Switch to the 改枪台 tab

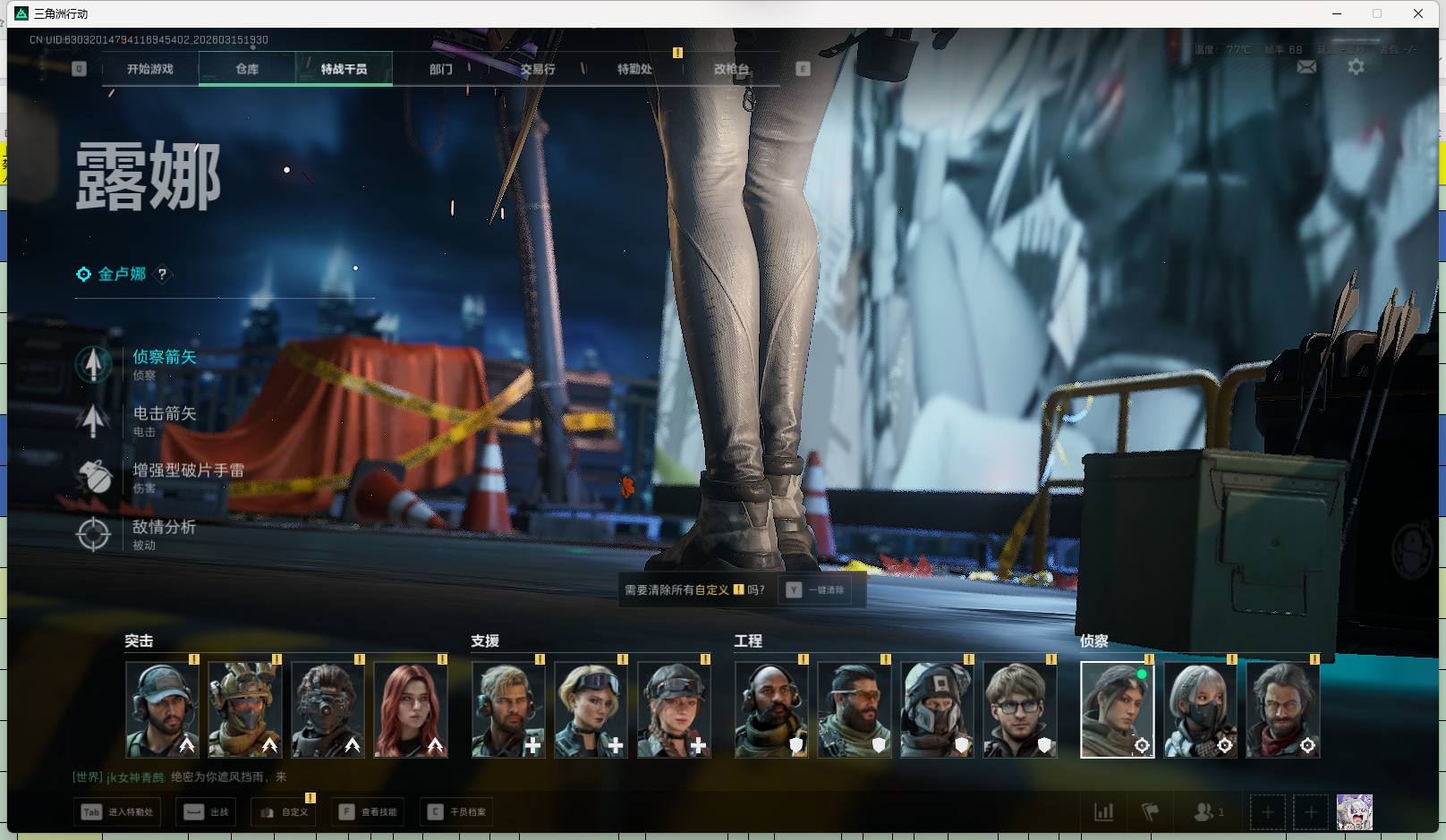click(x=731, y=69)
